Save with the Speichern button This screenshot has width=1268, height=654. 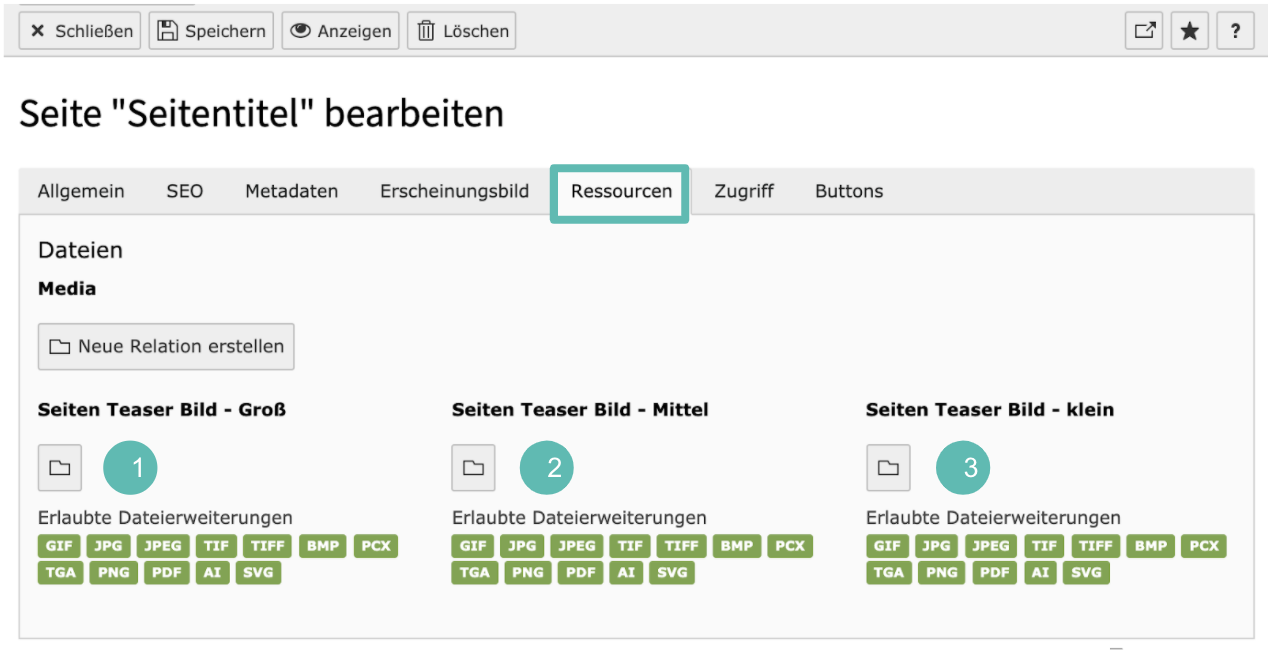pyautogui.click(x=212, y=31)
